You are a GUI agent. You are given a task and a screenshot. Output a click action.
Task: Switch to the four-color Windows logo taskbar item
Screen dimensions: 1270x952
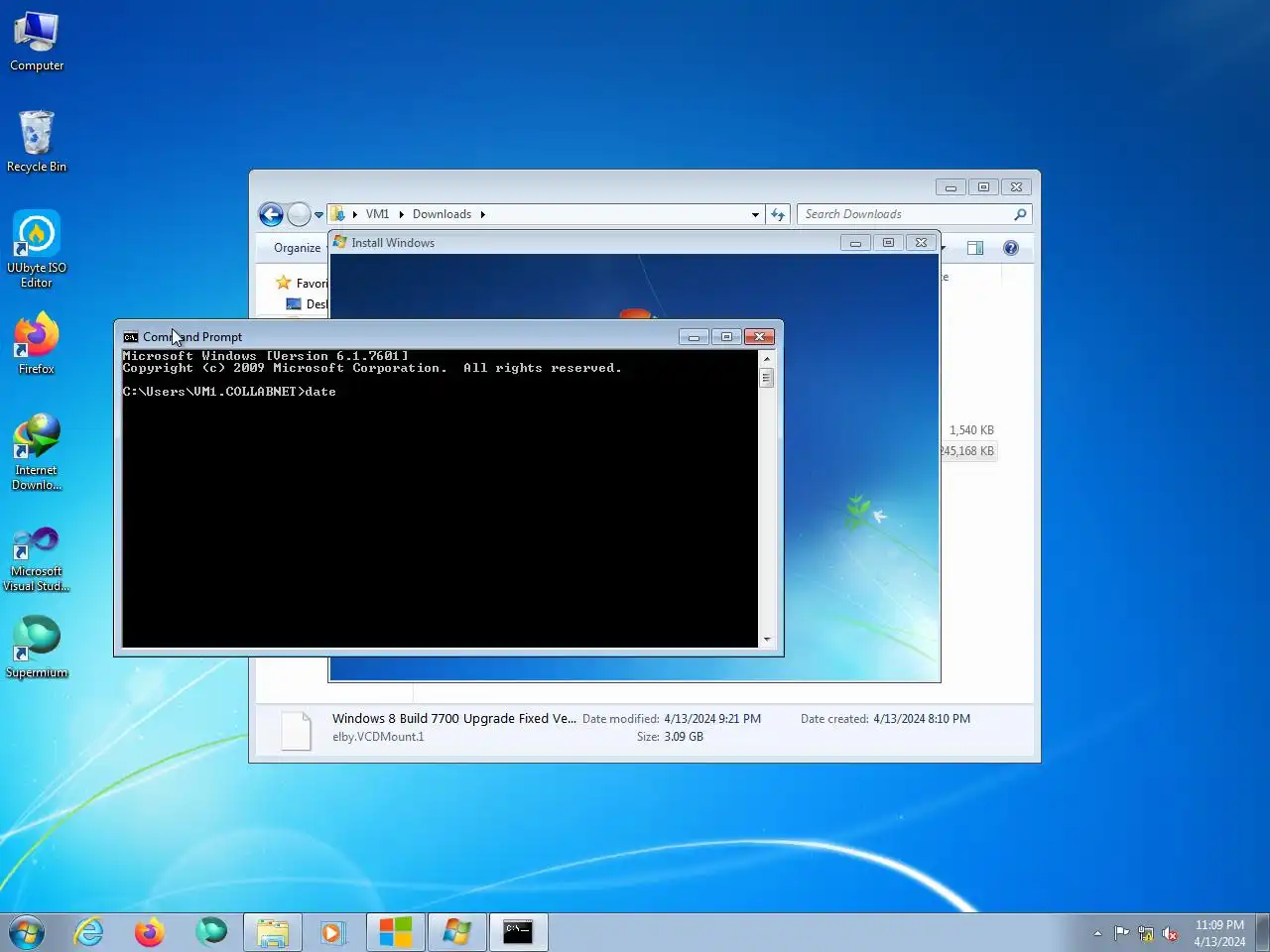396,932
